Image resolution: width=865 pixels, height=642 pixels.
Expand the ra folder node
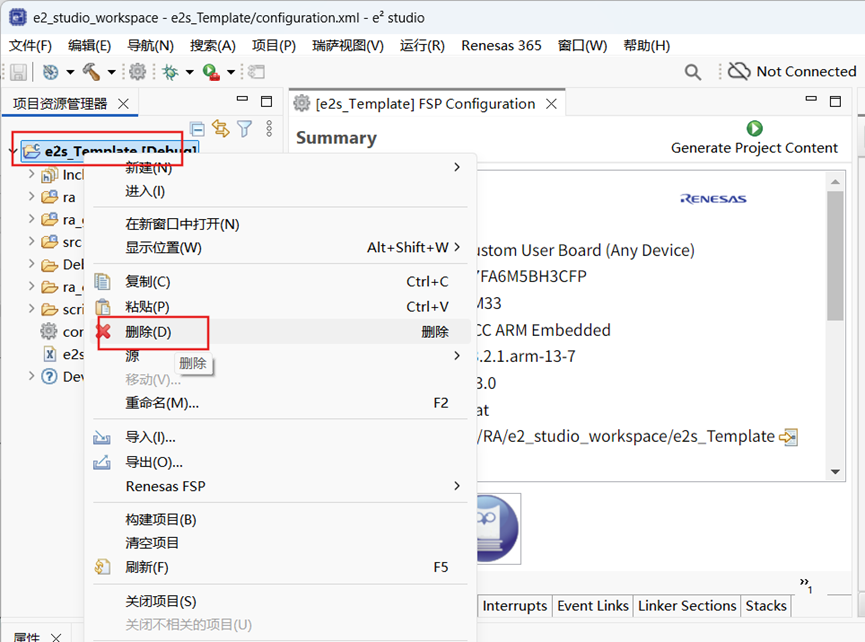(31, 196)
